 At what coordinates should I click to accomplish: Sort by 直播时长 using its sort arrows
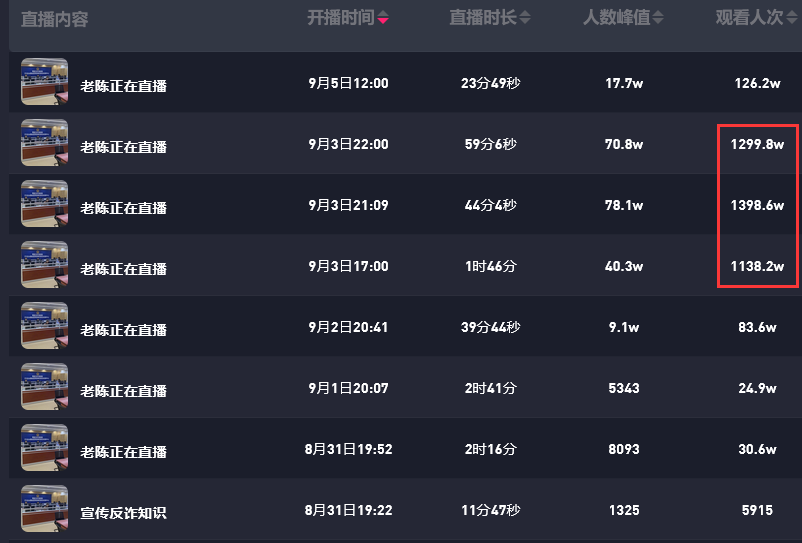525,18
